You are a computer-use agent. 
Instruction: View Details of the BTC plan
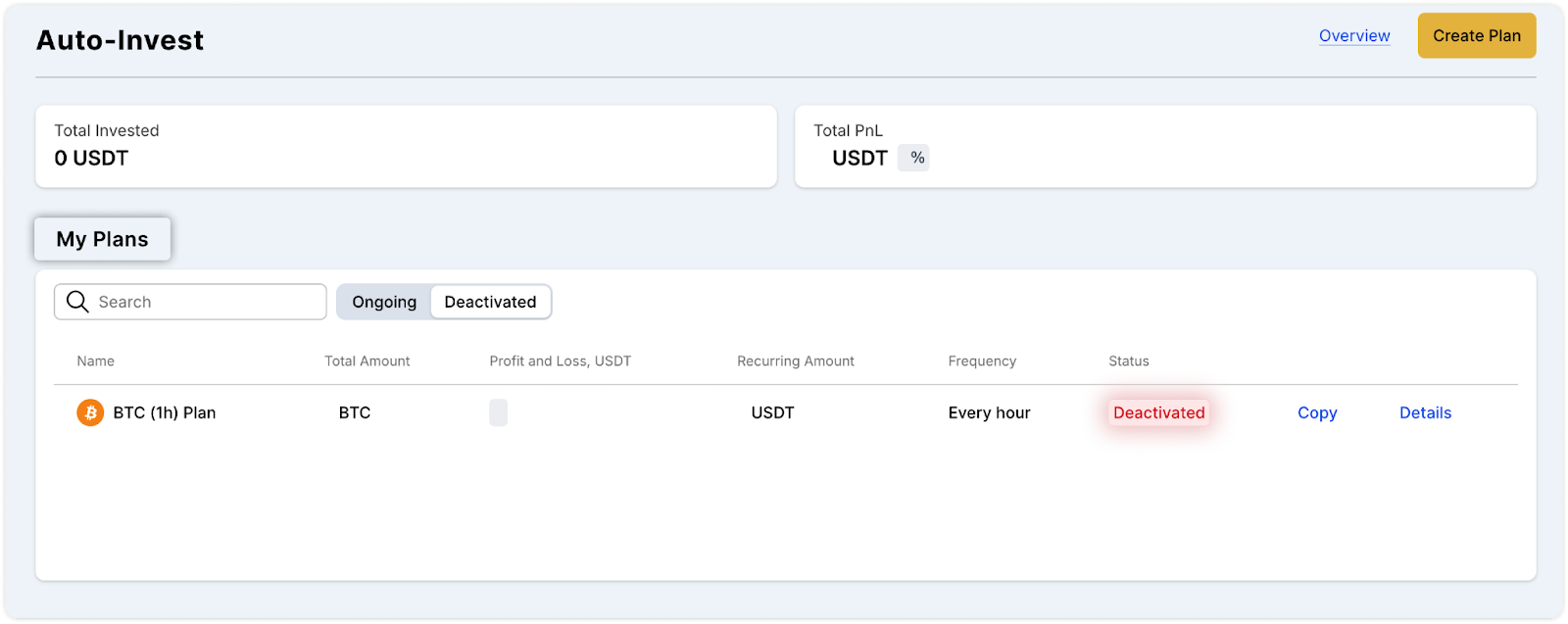(1425, 412)
